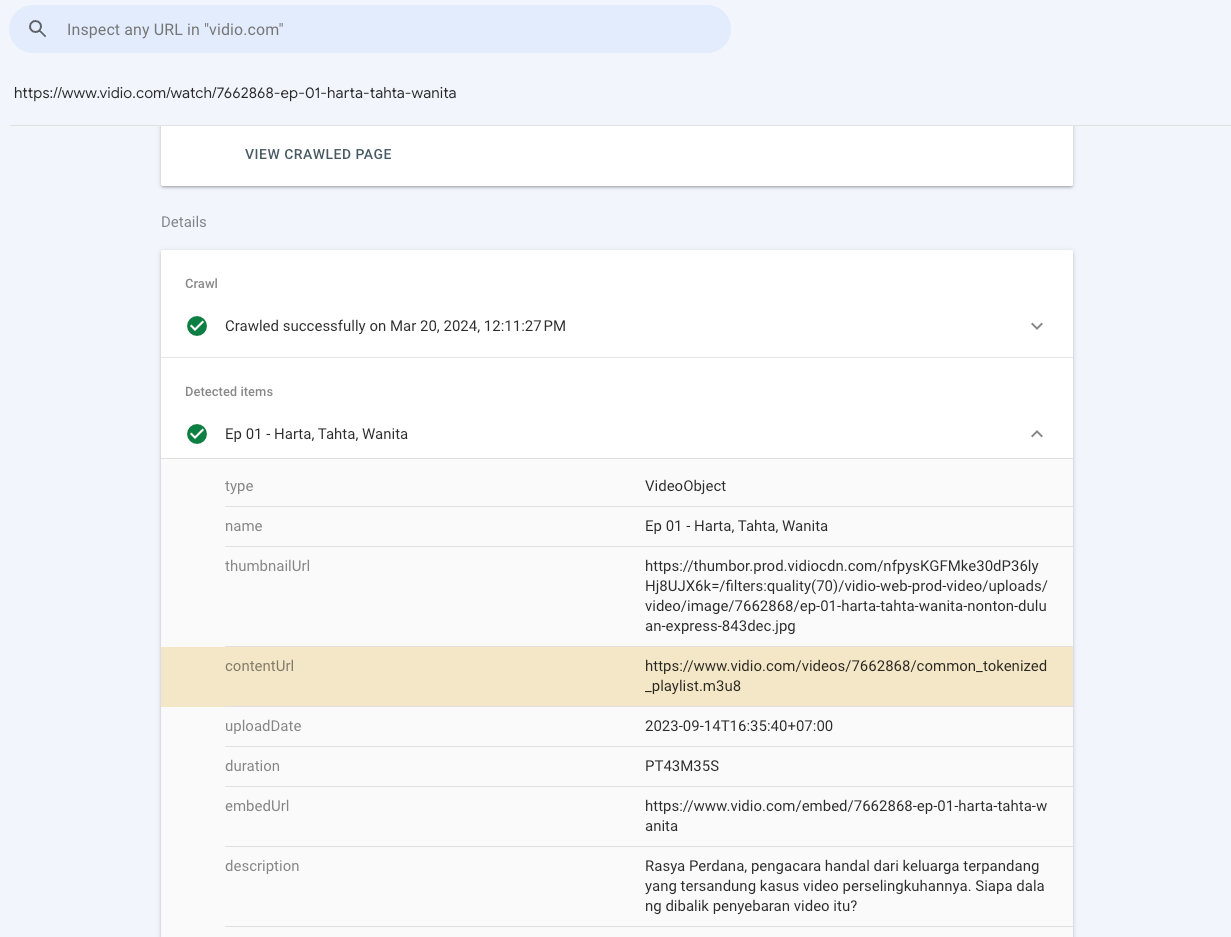Select the inspected vidio.com URL text

pyautogui.click(x=235, y=92)
